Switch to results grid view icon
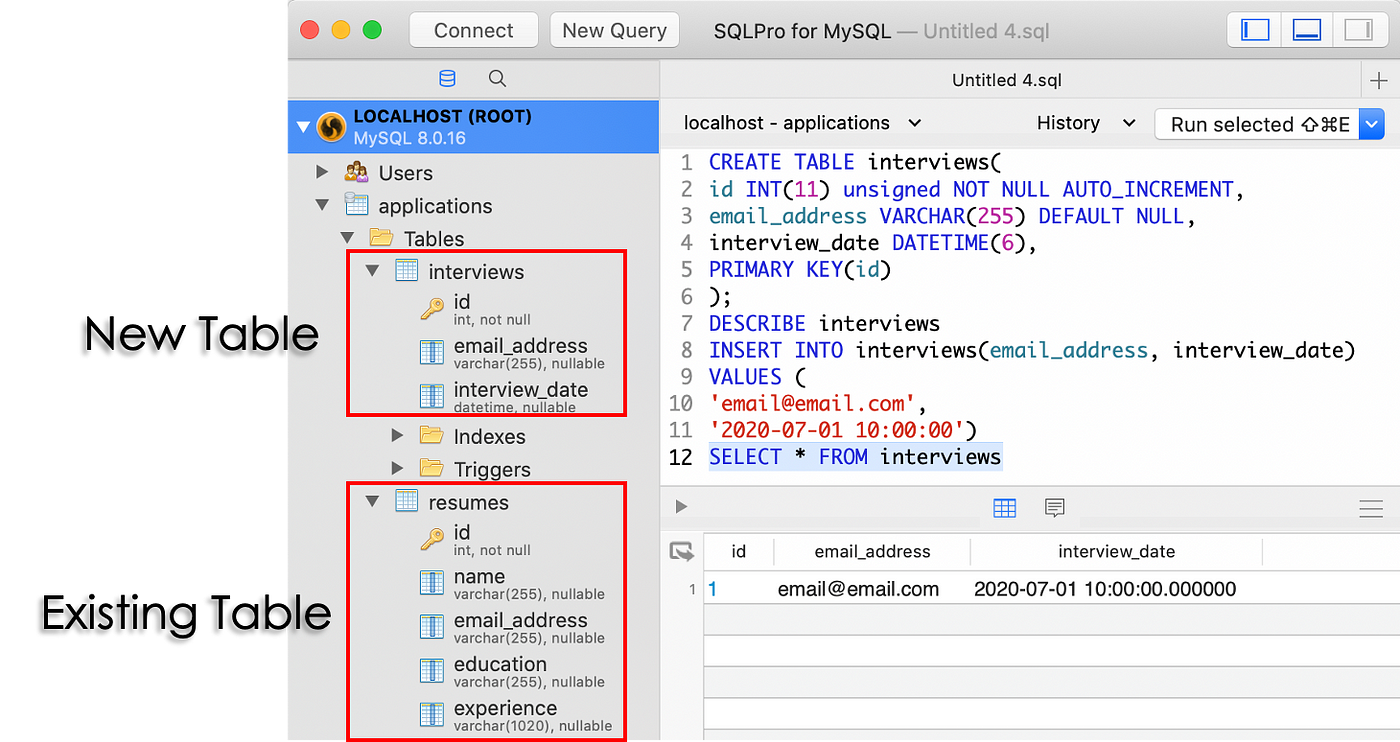 1004,508
